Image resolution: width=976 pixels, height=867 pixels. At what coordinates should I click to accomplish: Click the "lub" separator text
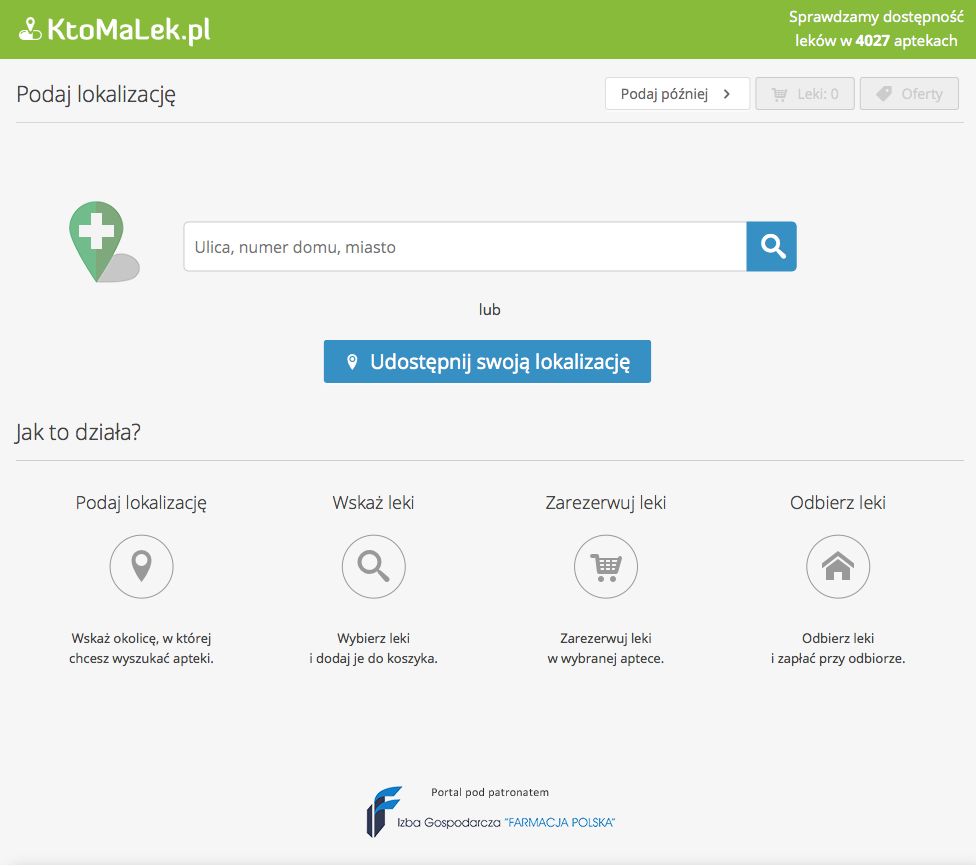point(489,309)
